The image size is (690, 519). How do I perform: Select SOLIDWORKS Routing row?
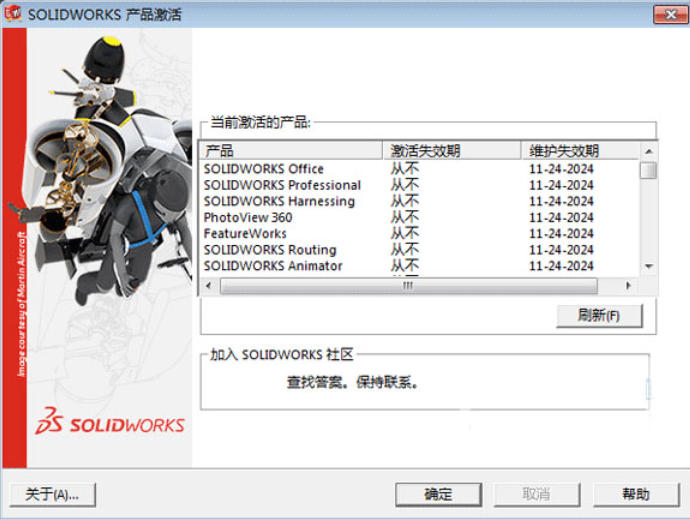tap(270, 249)
